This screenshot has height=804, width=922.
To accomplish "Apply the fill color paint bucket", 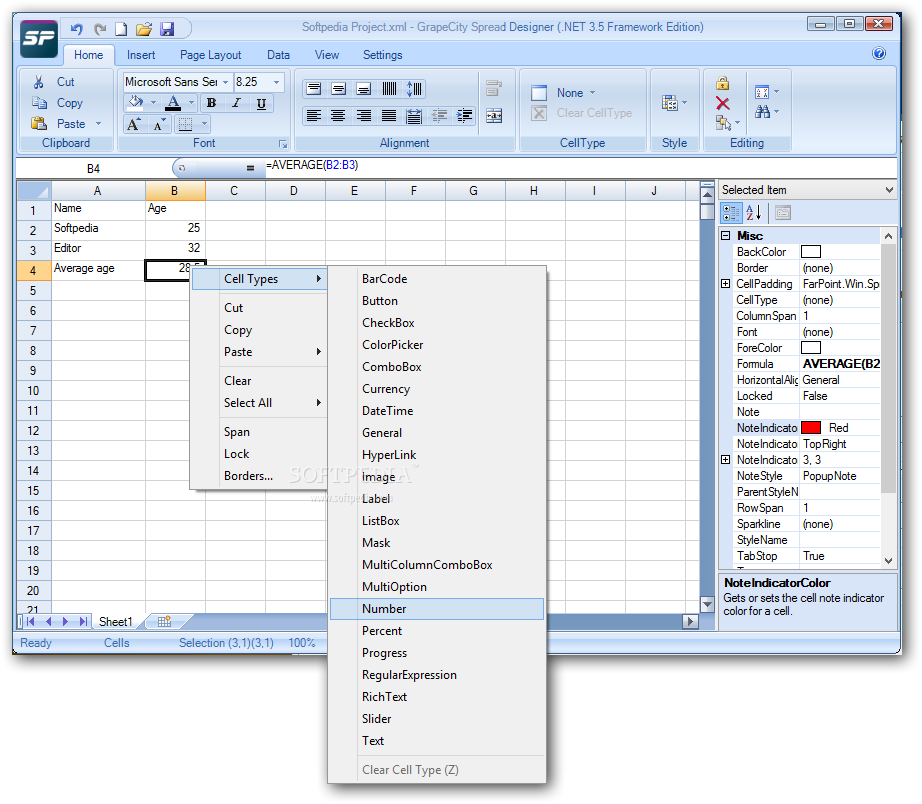I will (136, 103).
